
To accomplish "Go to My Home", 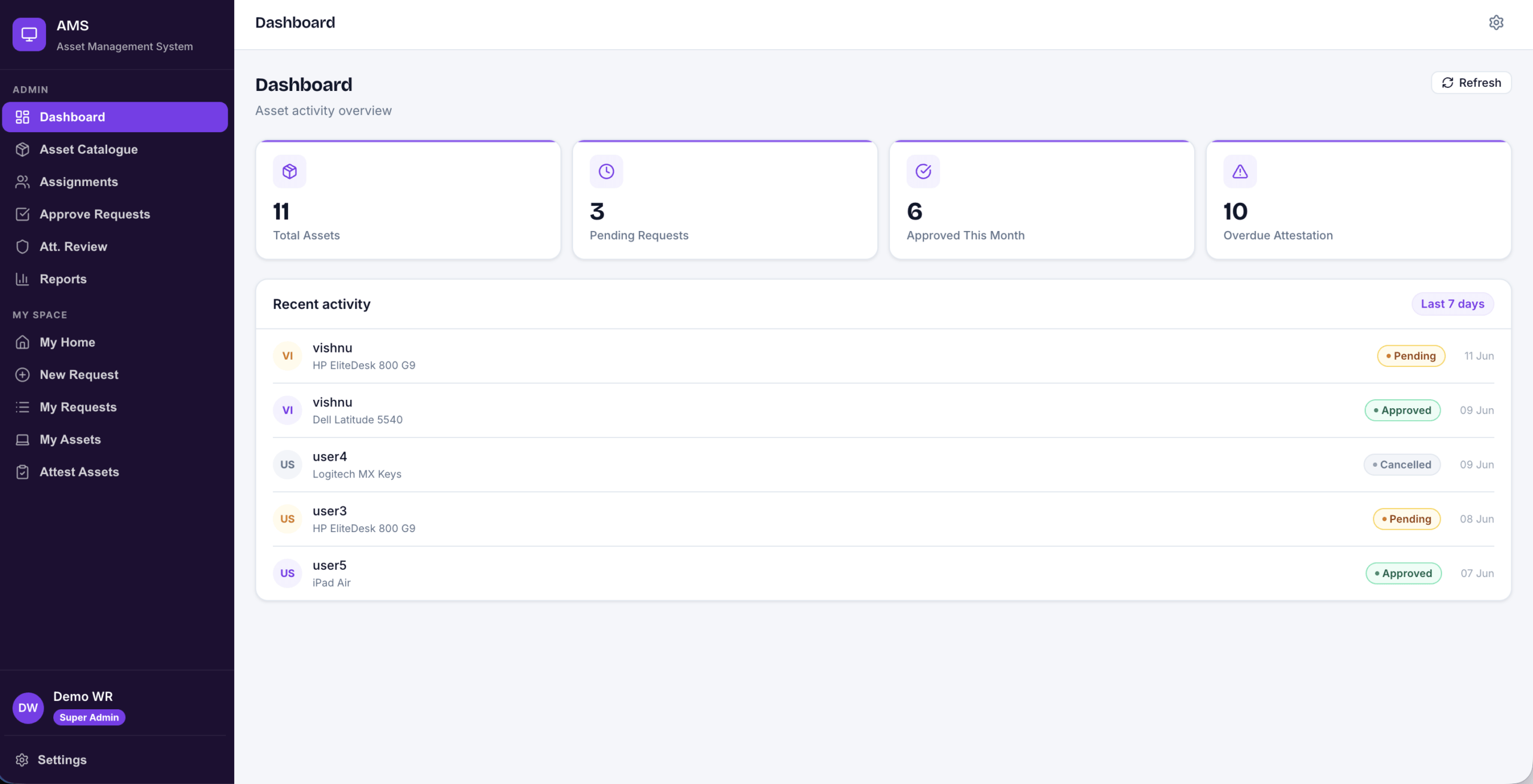I will pos(115,342).
